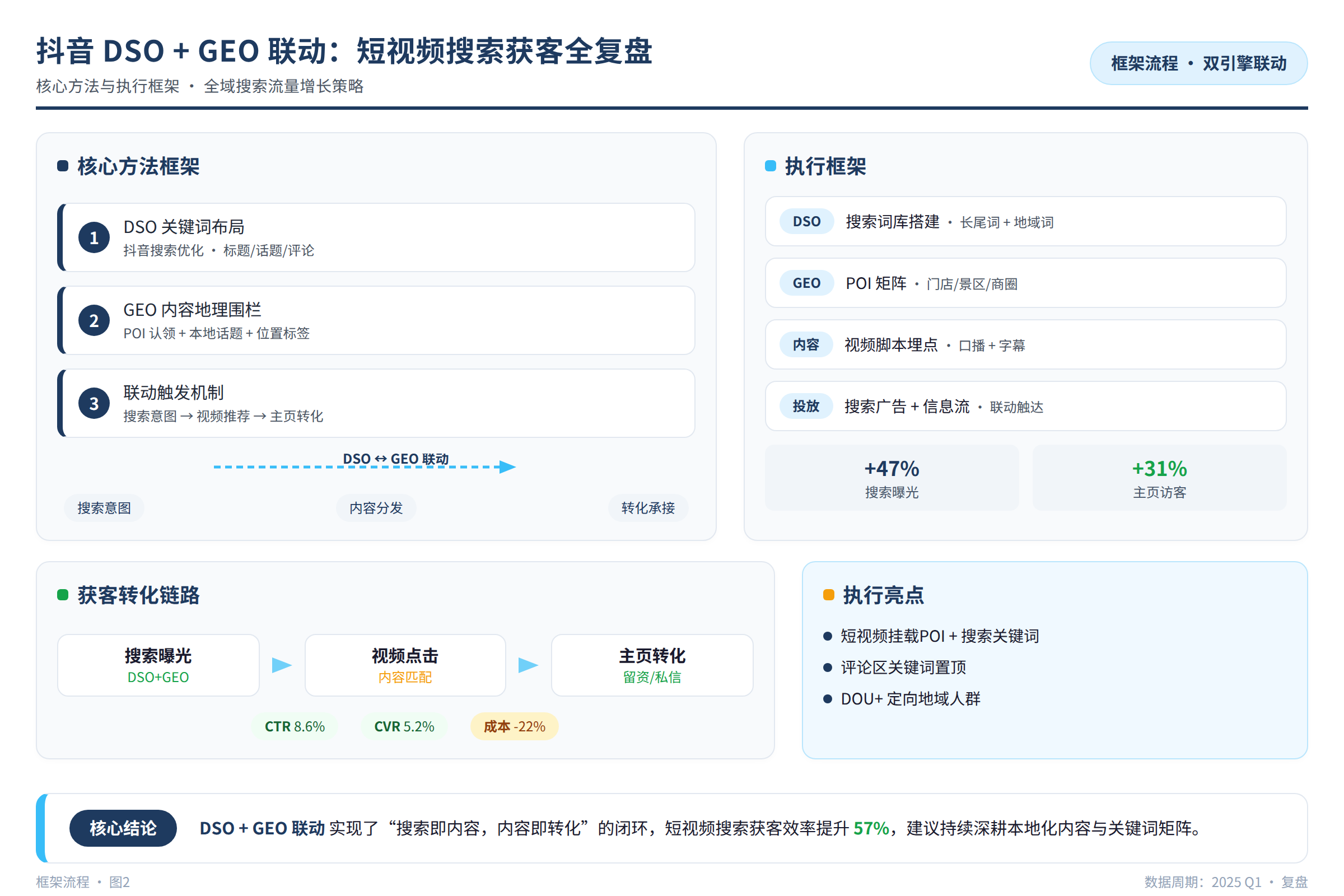Click the 主页转化 留资/私信 funnel box
Screen dimensions: 1344x896
click(652, 665)
